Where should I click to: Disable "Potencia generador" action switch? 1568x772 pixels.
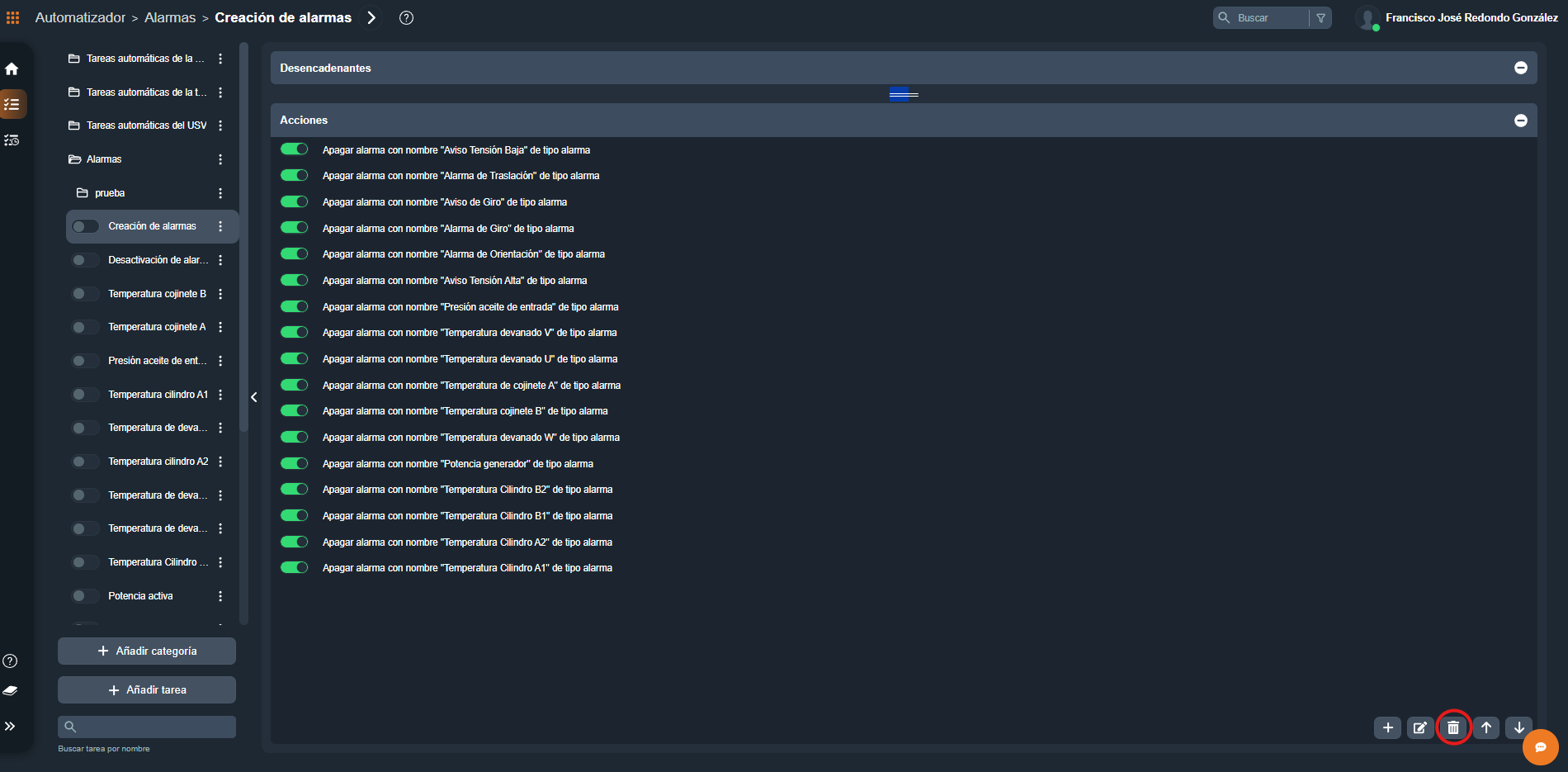click(x=294, y=463)
